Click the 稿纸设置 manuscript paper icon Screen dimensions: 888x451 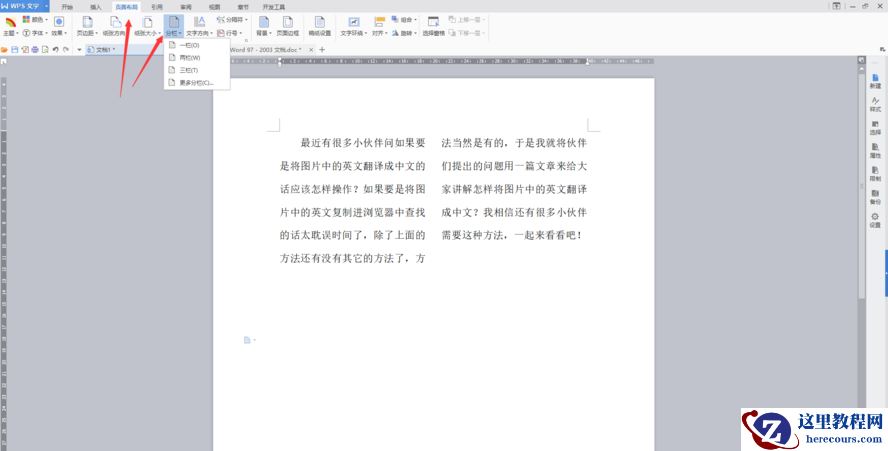coord(319,23)
